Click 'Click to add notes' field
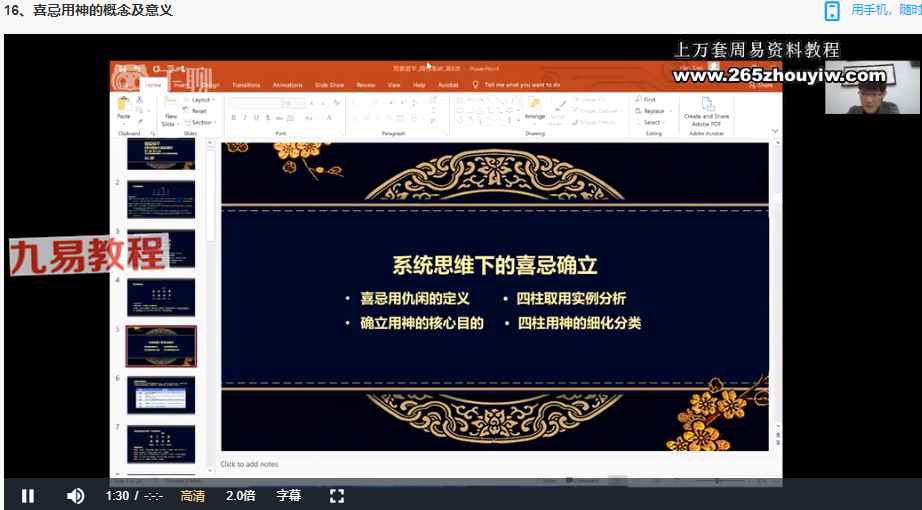The width and height of the screenshot is (922, 510). tap(250, 464)
